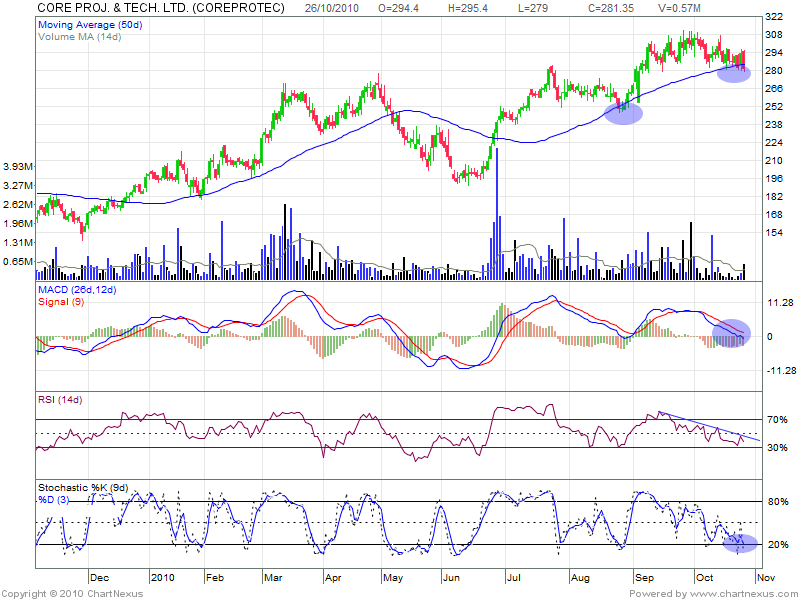Select the blue ellipse near the August price low

(x=623, y=113)
